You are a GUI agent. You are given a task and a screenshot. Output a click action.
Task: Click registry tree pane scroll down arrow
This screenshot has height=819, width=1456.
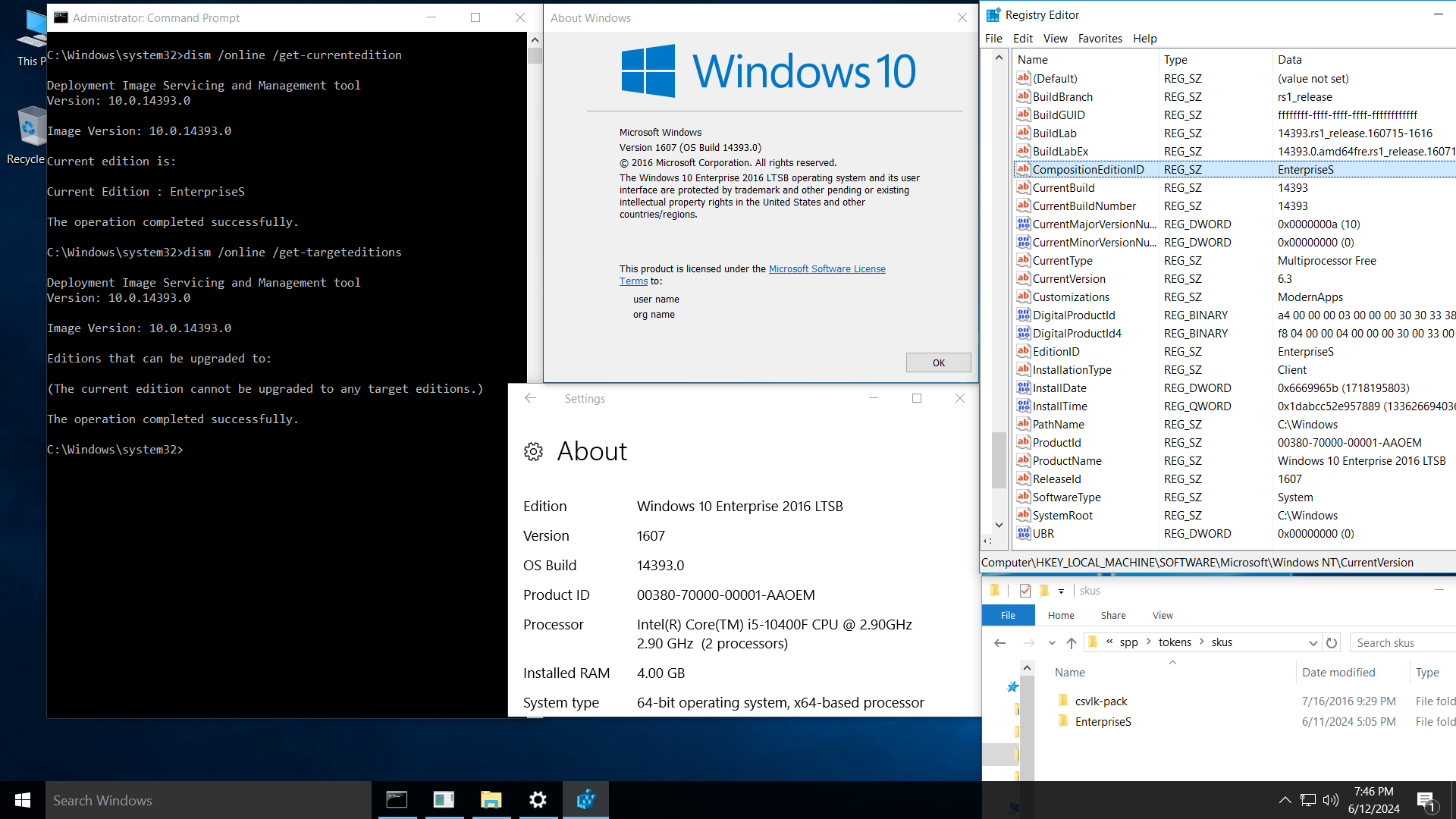coord(999,525)
